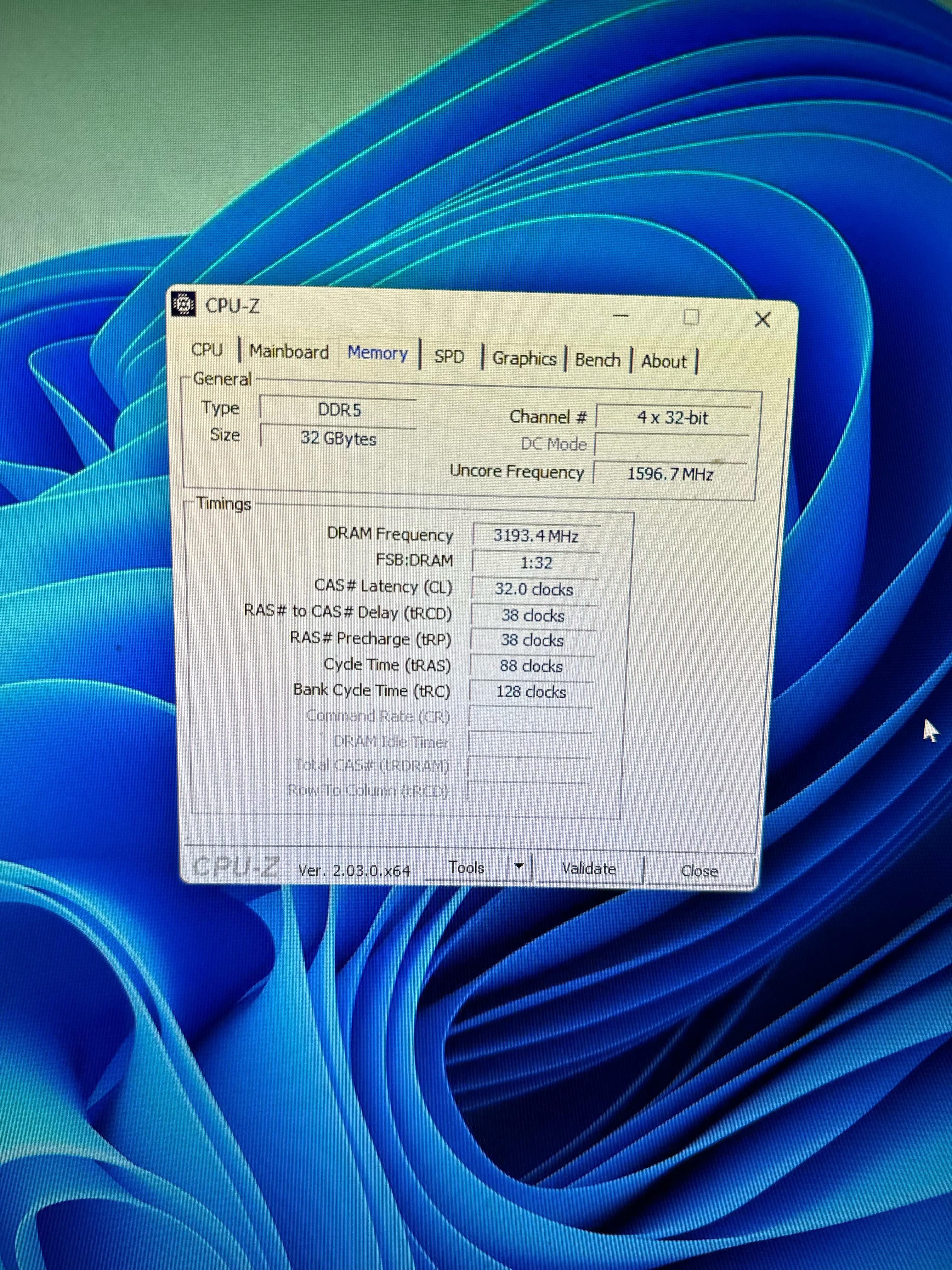Screen dimensions: 952x1270
Task: Open the Bench tab
Action: tap(598, 360)
